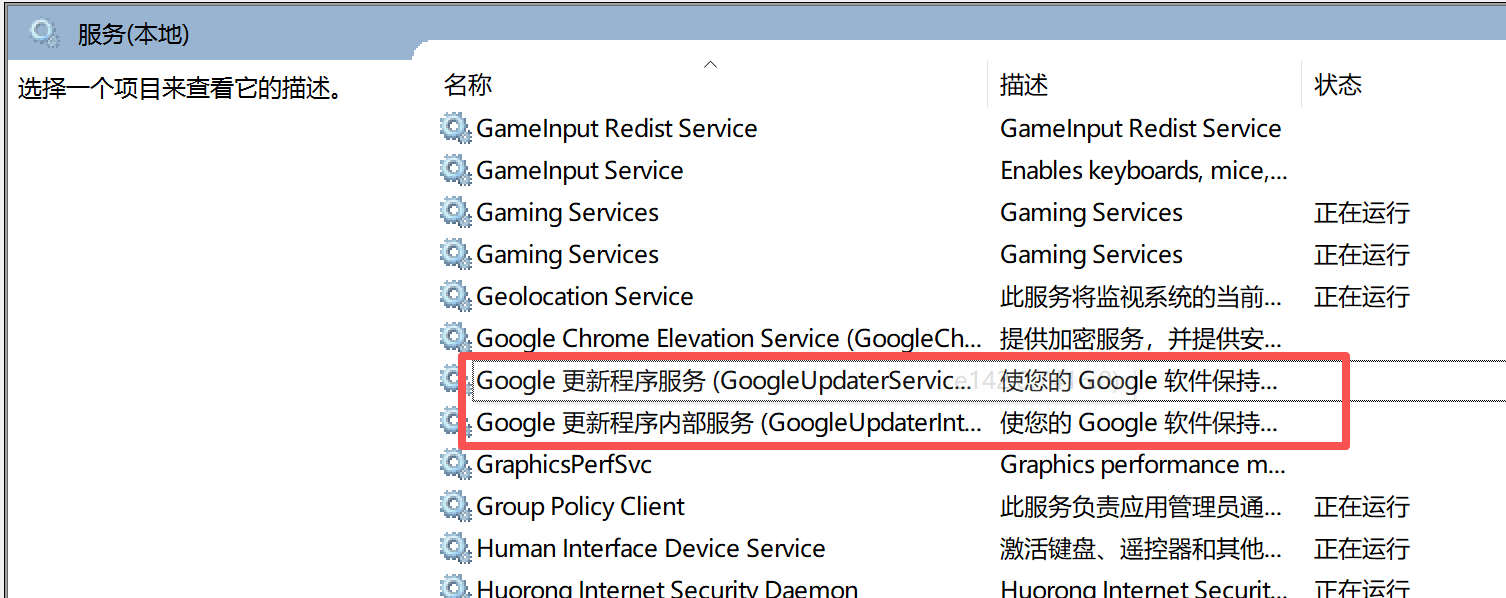Screen dimensions: 1506x598
Task: Select the GameInput Redist Service name entry
Action: (x=617, y=128)
